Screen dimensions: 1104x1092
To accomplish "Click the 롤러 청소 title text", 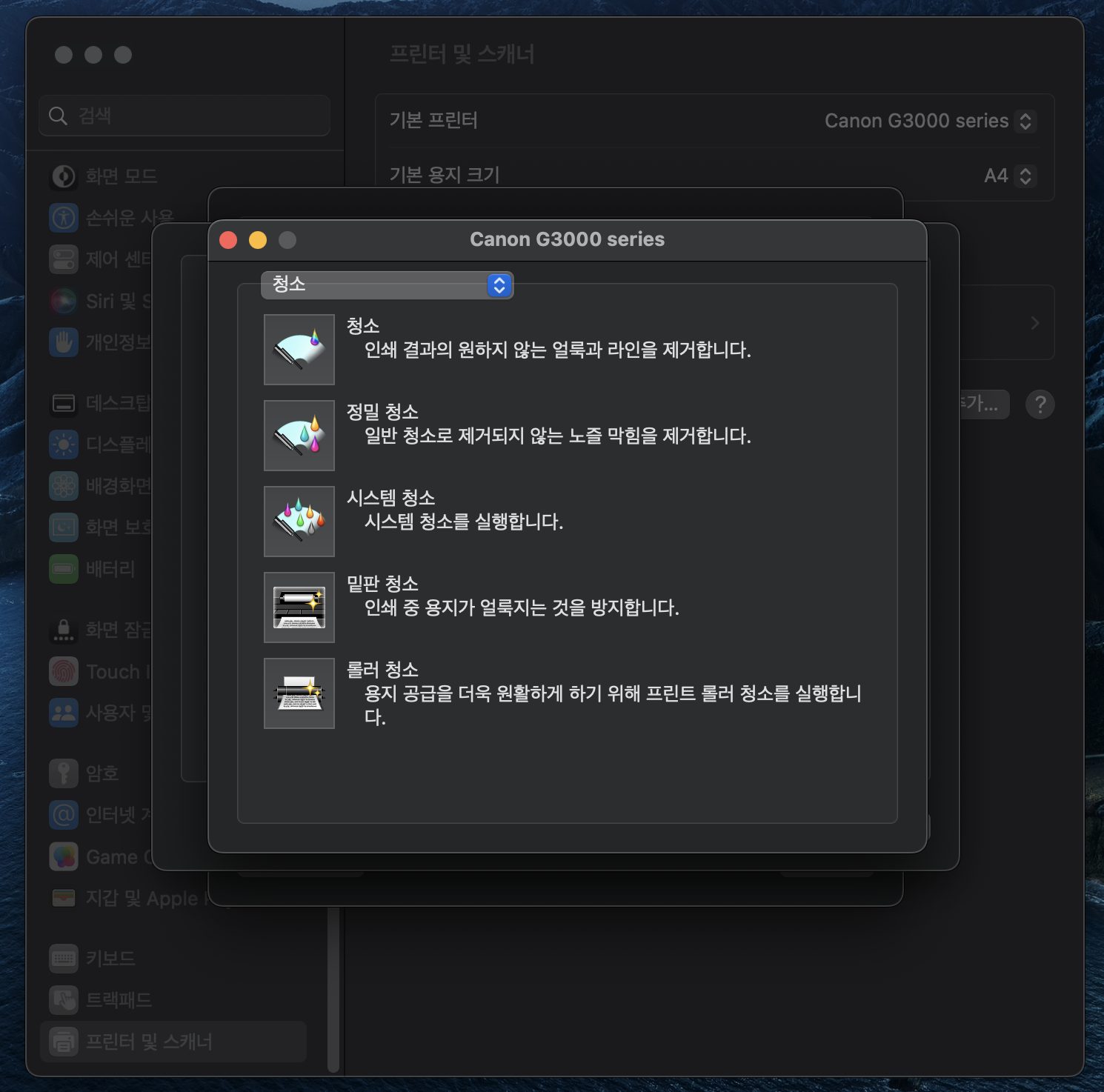I will point(382,670).
